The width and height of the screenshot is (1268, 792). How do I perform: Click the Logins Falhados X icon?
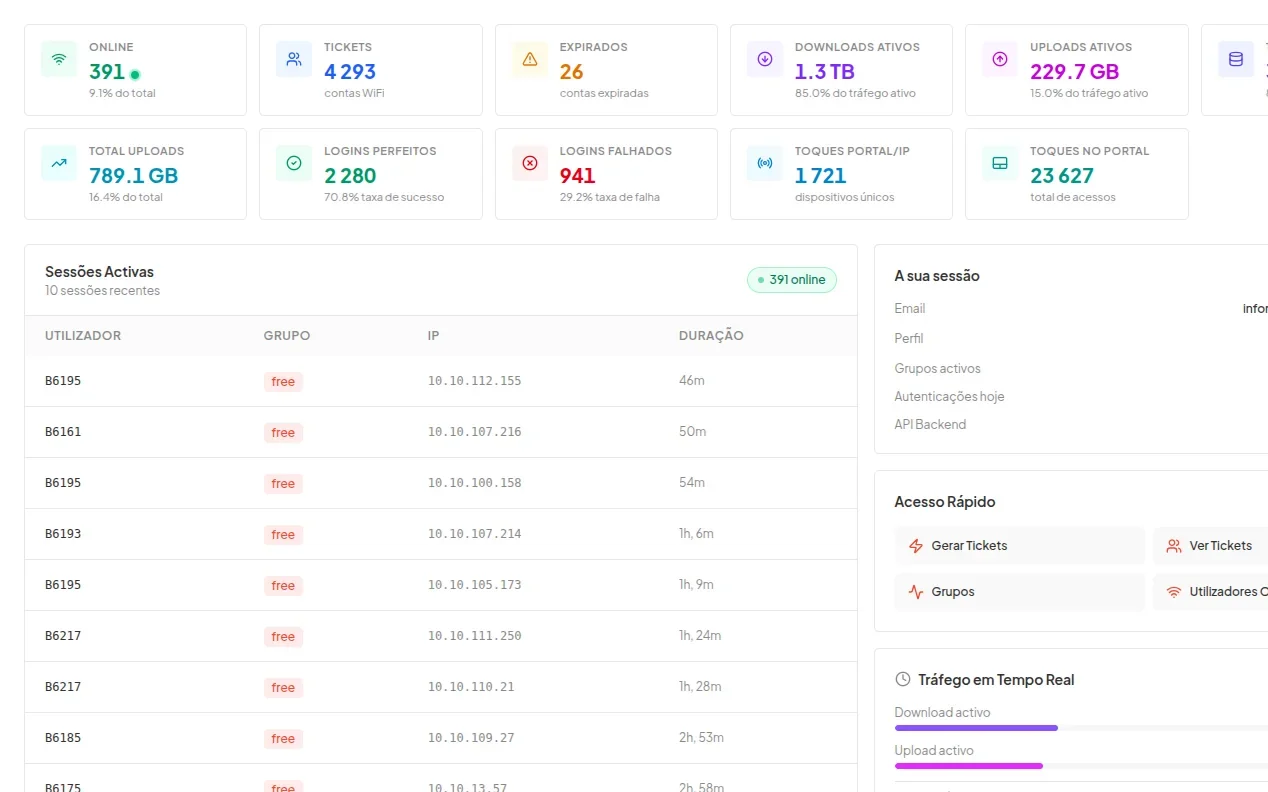[530, 163]
